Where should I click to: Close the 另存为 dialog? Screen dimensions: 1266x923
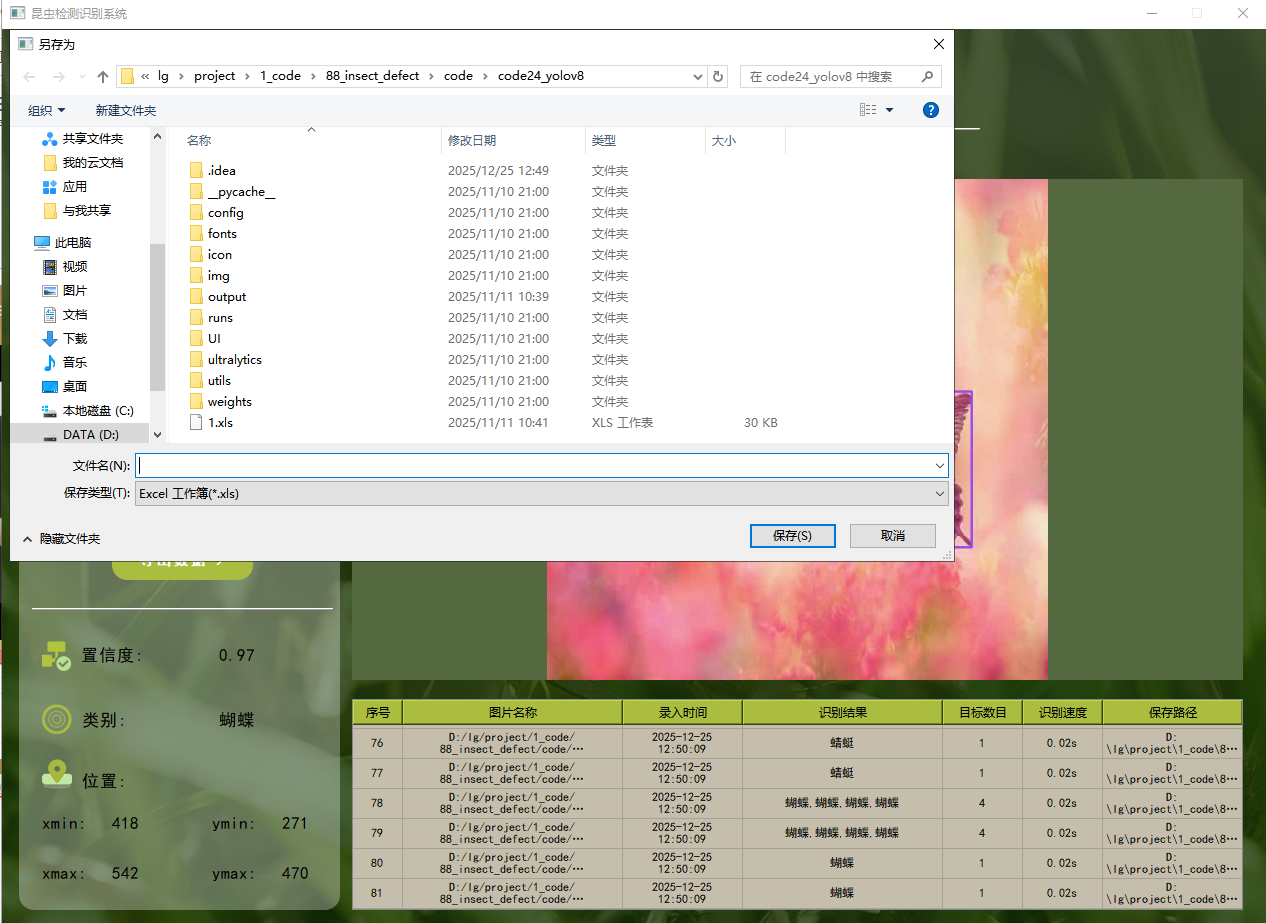point(938,44)
